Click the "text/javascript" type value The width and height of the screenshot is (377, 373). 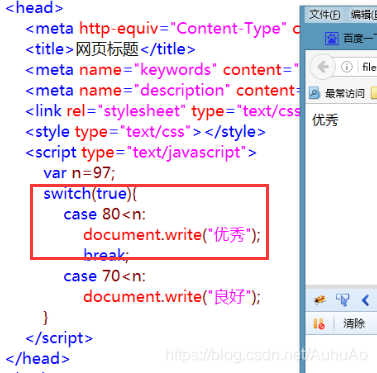coord(186,153)
